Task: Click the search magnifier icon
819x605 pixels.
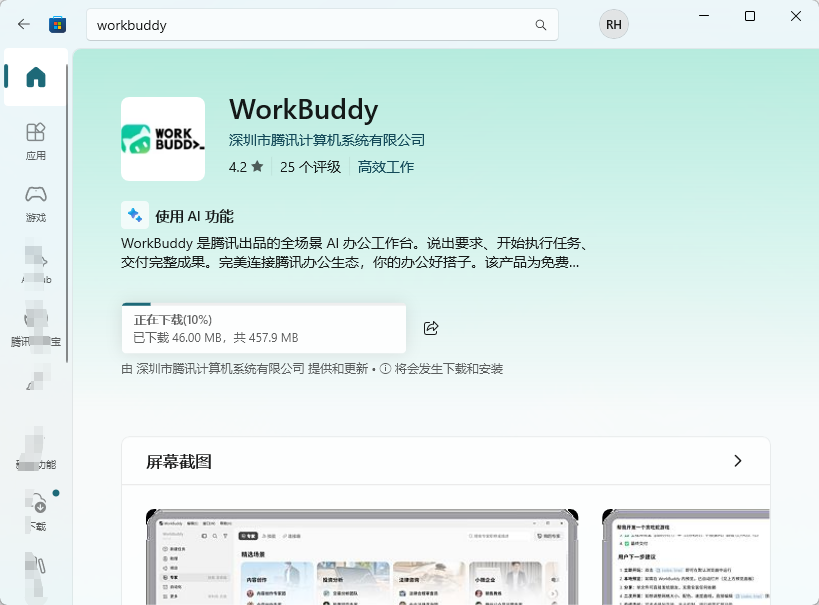Action: [541, 25]
